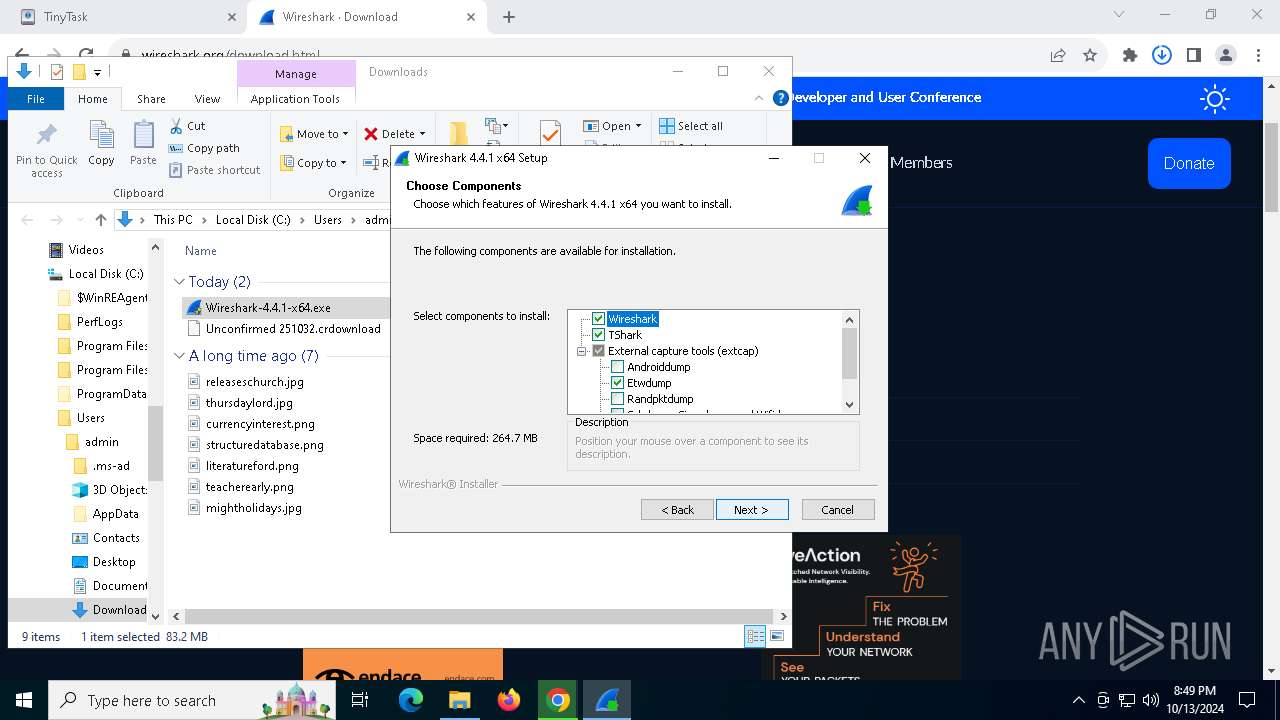Open Microsoft Edge from taskbar
Screen dimensions: 1280x720
pyautogui.click(x=411, y=700)
